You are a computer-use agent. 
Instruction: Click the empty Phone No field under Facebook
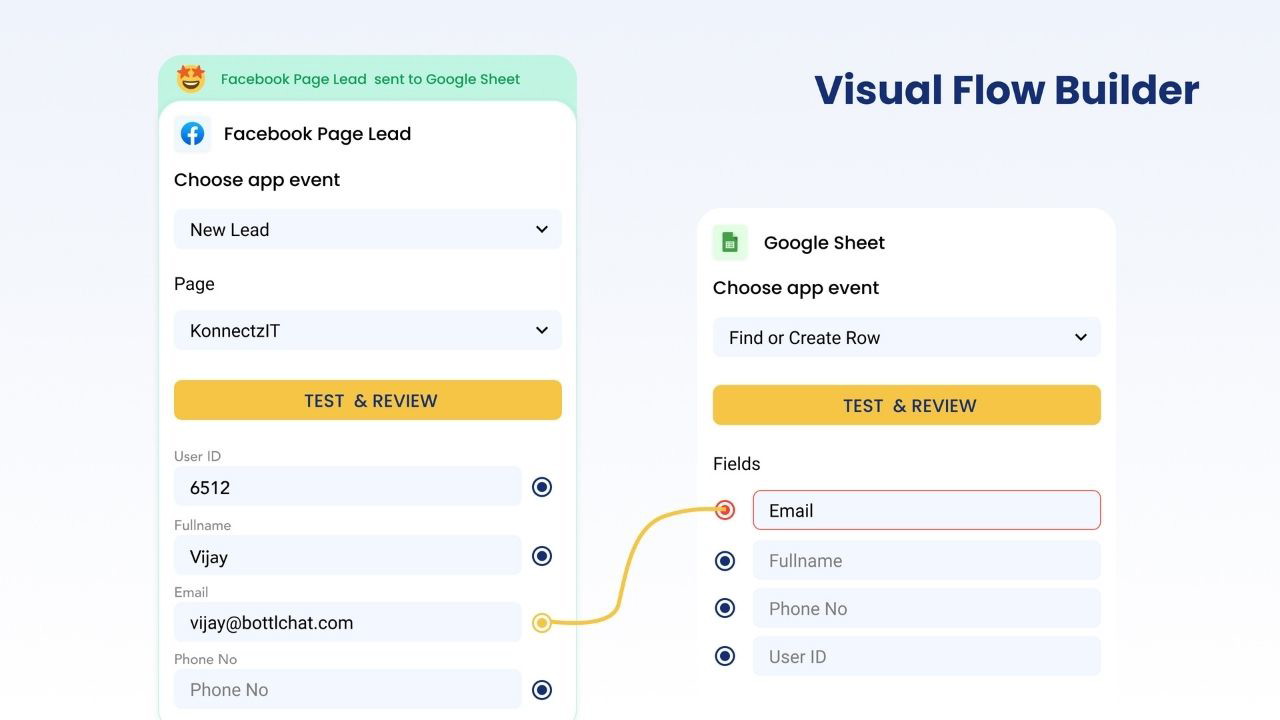click(348, 689)
